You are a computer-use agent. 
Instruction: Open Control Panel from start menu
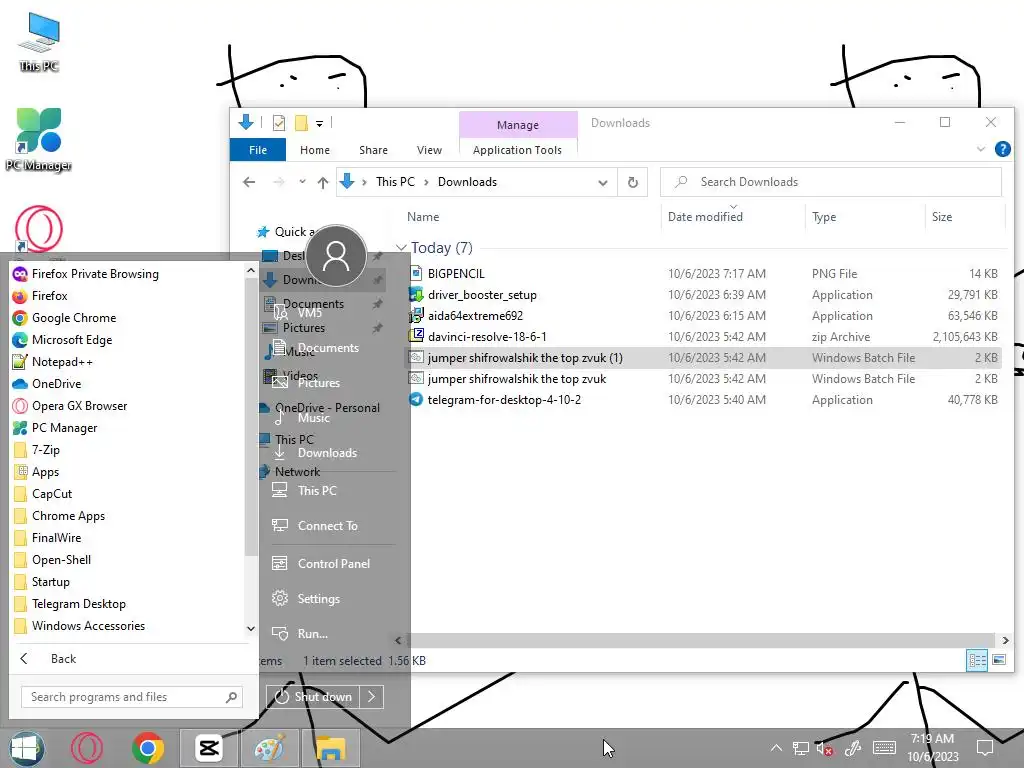(334, 563)
